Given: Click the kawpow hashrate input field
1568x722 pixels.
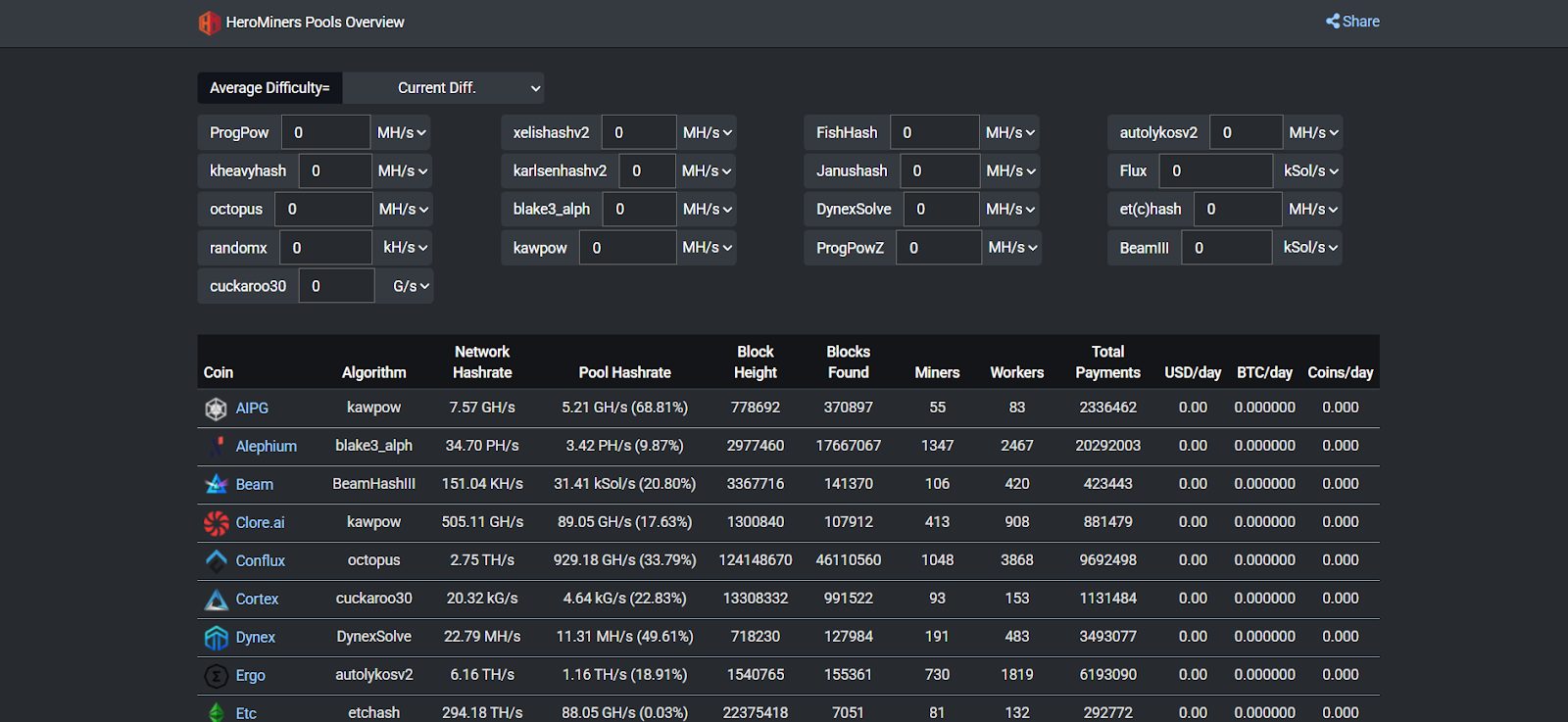Looking at the screenshot, I should pyautogui.click(x=627, y=248).
